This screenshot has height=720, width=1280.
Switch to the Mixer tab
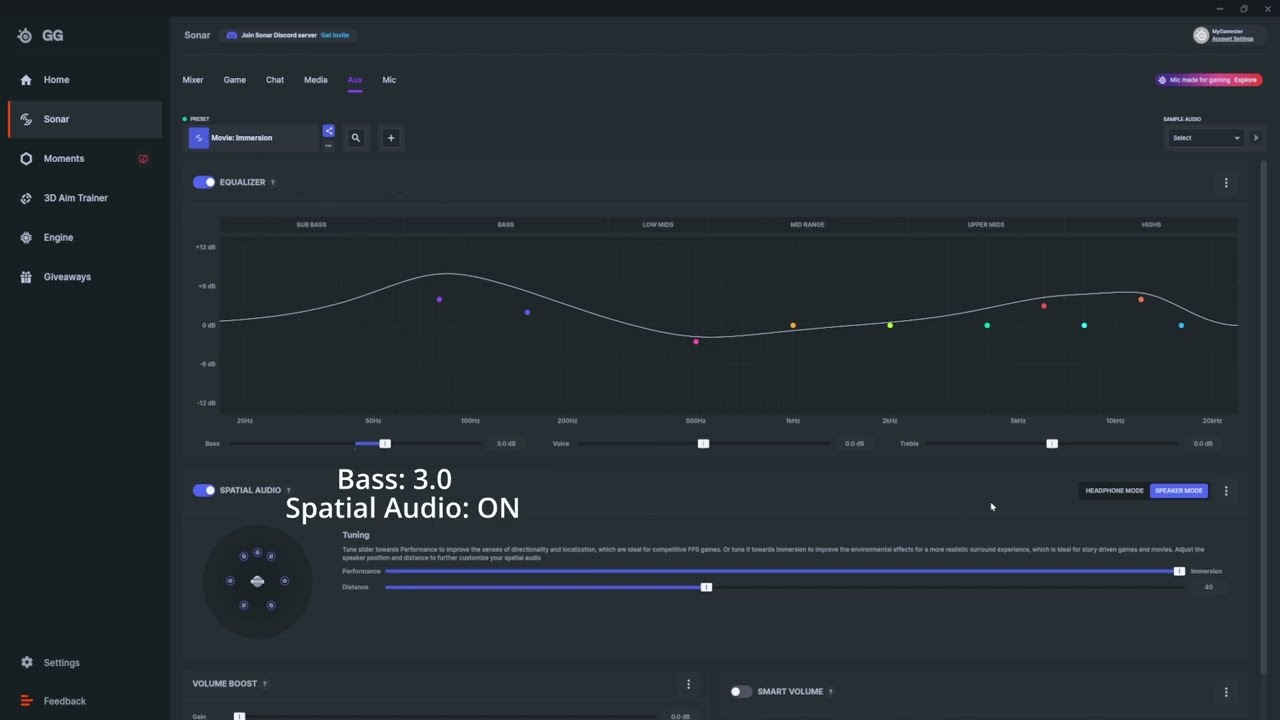pyautogui.click(x=193, y=80)
